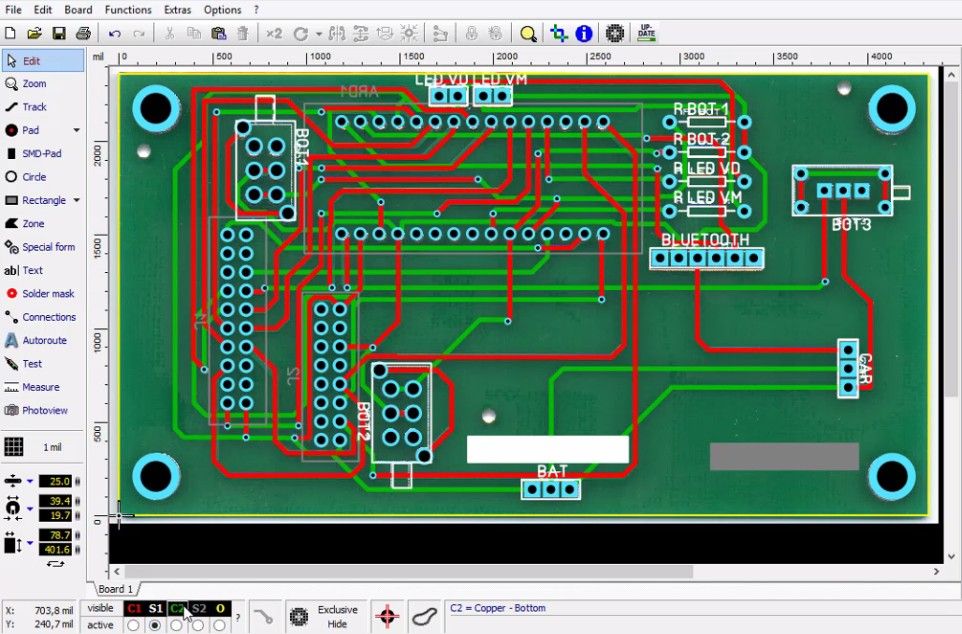Select the Track tool

pyautogui.click(x=43, y=107)
